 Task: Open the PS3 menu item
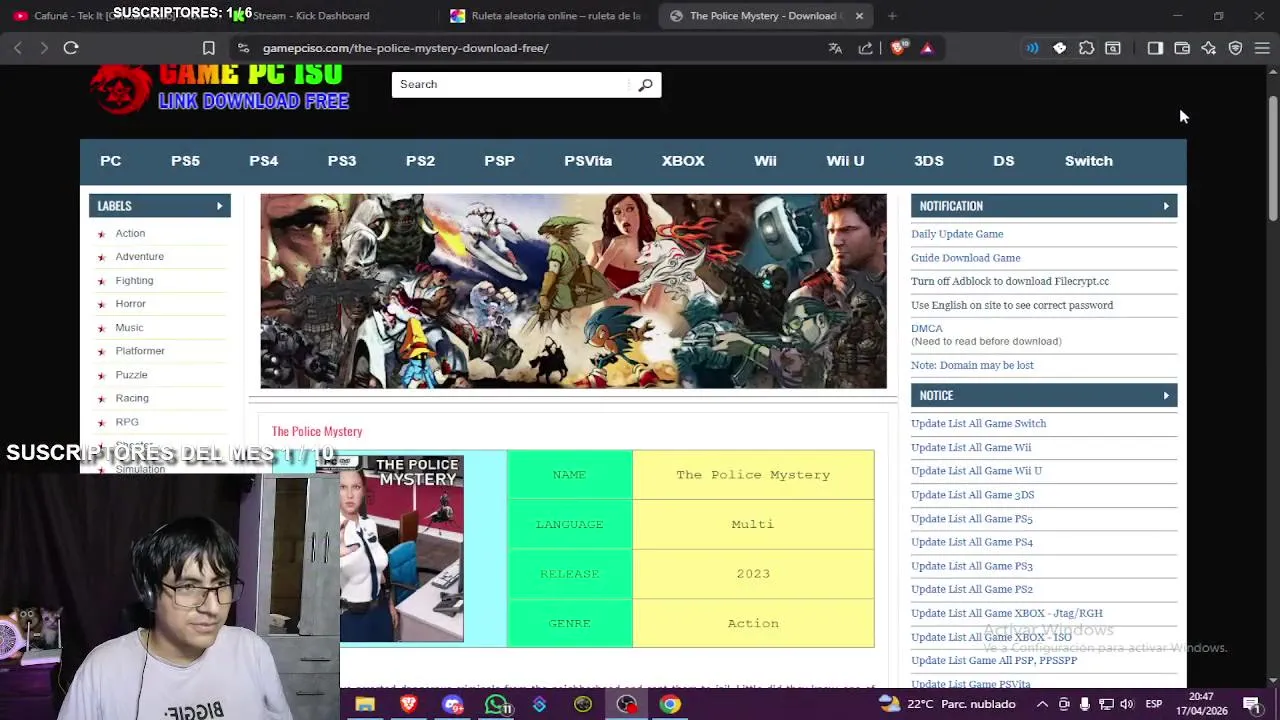[342, 161]
